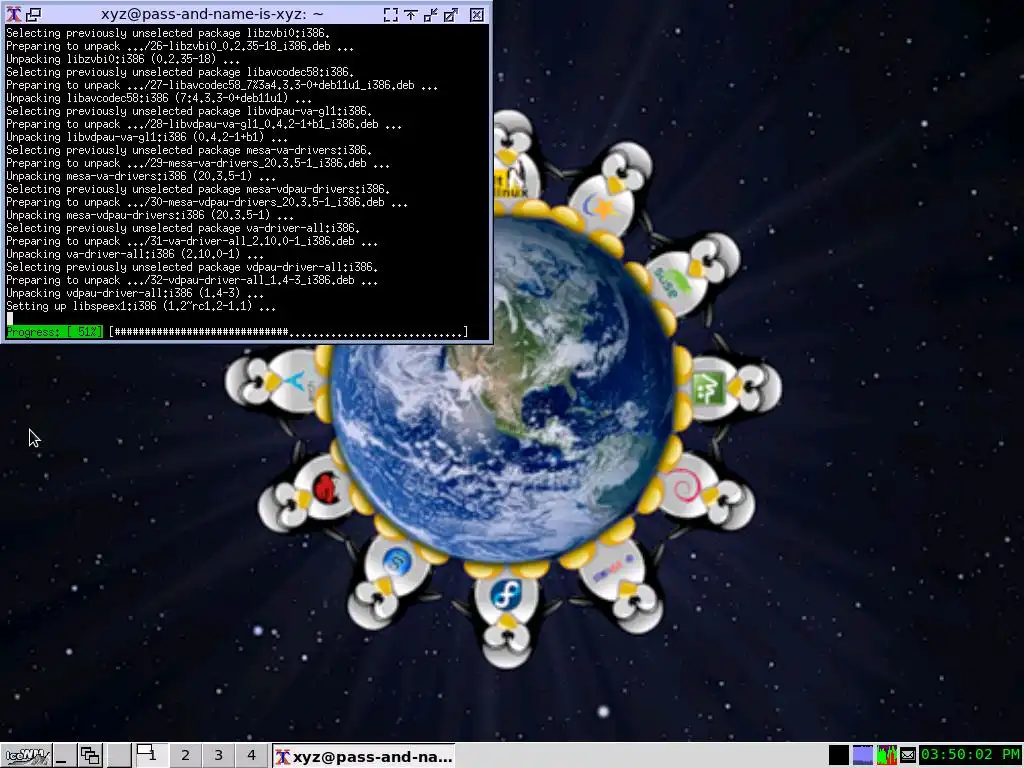The image size is (1024, 768).
Task: Open the mailbox envelope icon
Action: click(x=908, y=756)
